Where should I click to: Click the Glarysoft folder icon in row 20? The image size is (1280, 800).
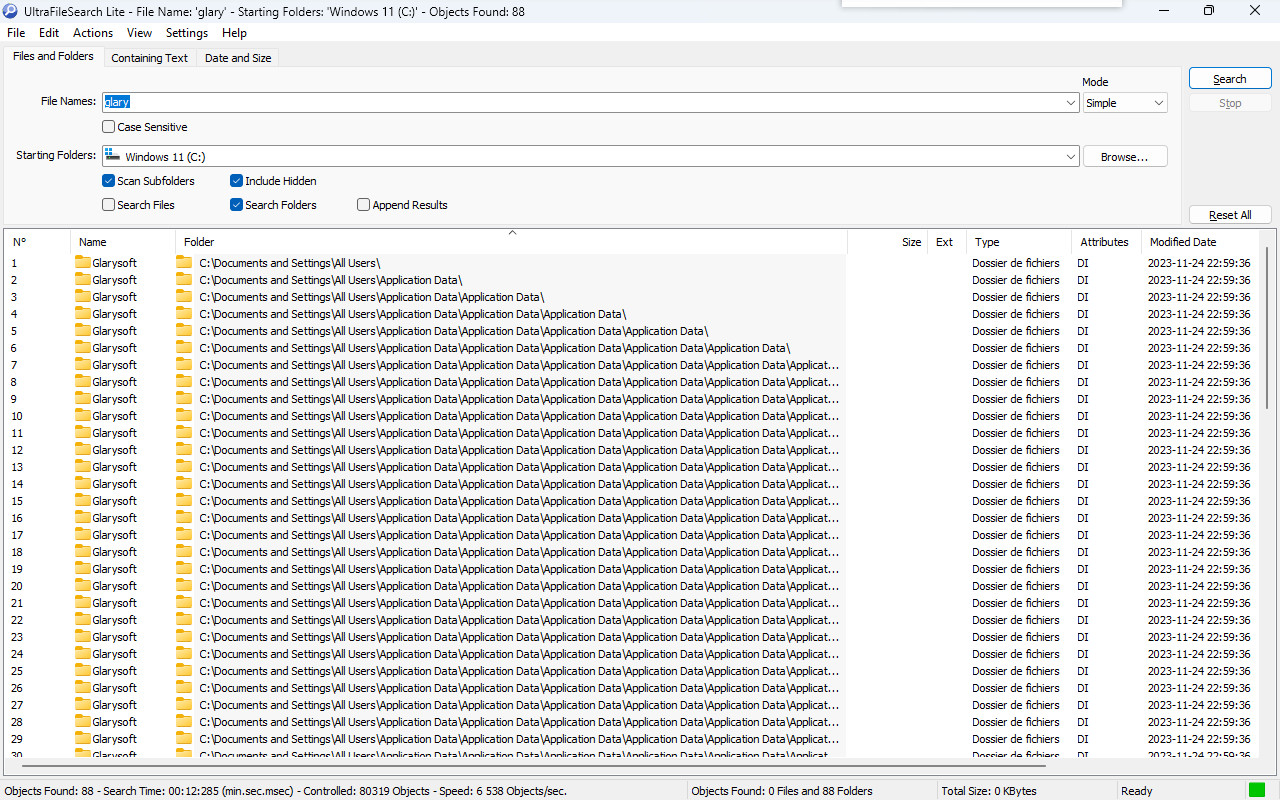click(83, 586)
